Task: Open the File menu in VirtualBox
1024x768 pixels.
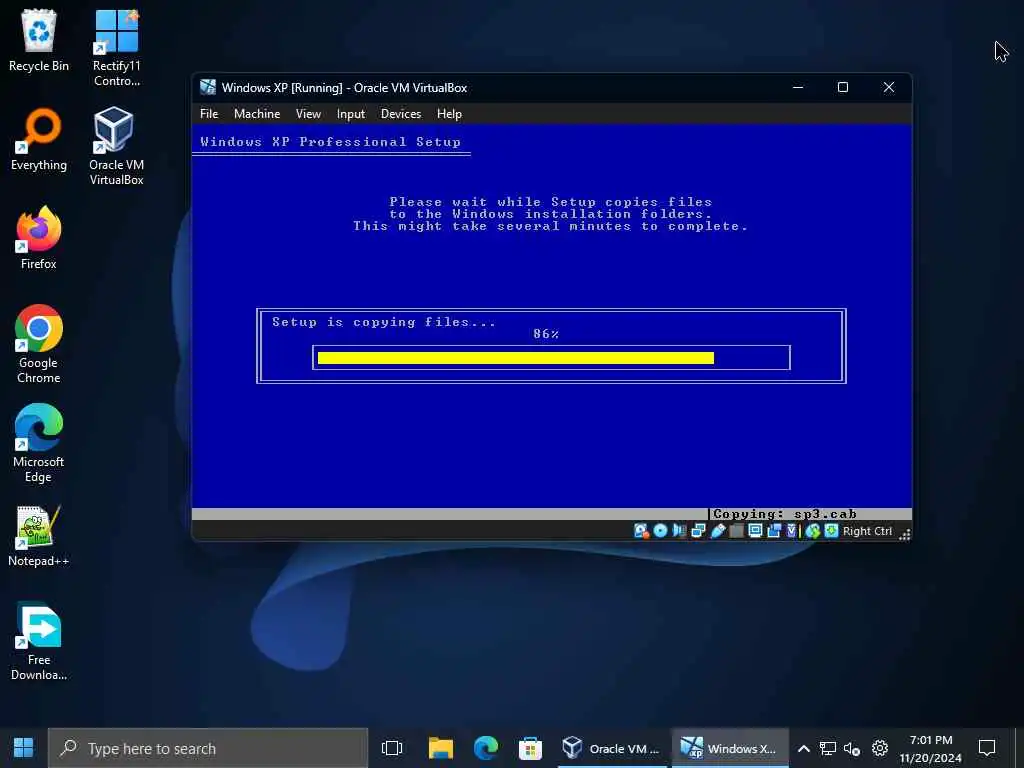Action: [209, 114]
